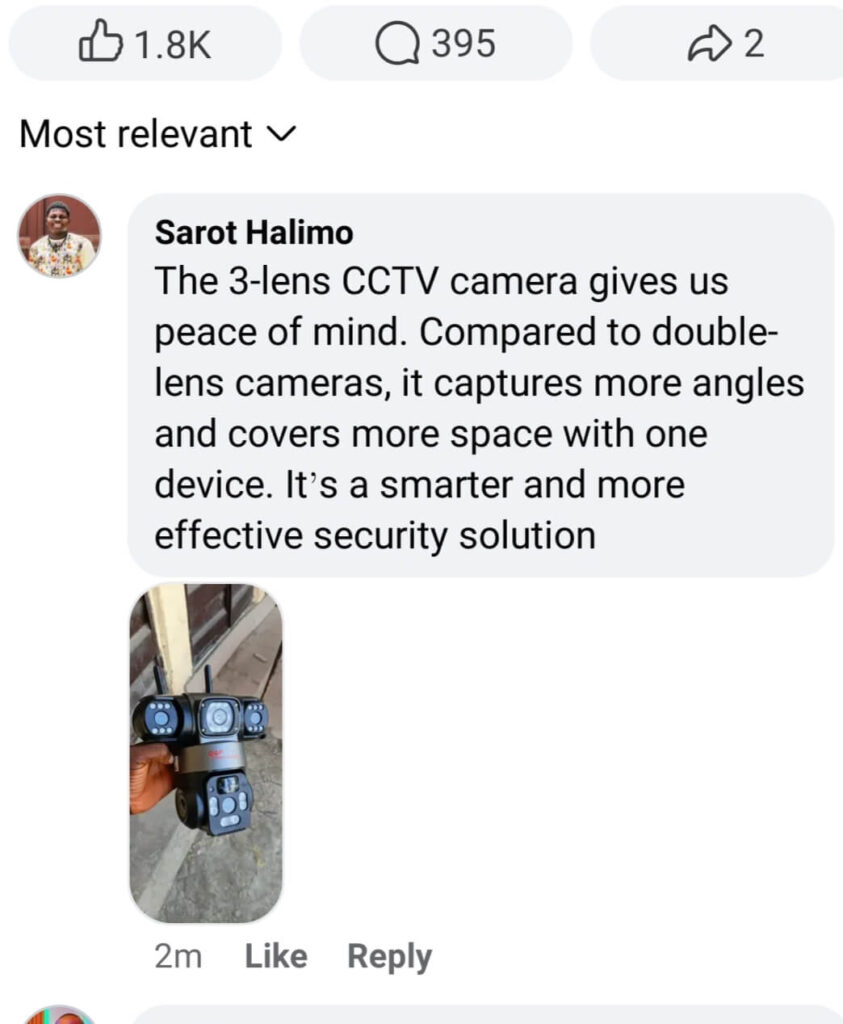Click the share count number 2
This screenshot has width=843, height=1024.
pyautogui.click(x=754, y=44)
